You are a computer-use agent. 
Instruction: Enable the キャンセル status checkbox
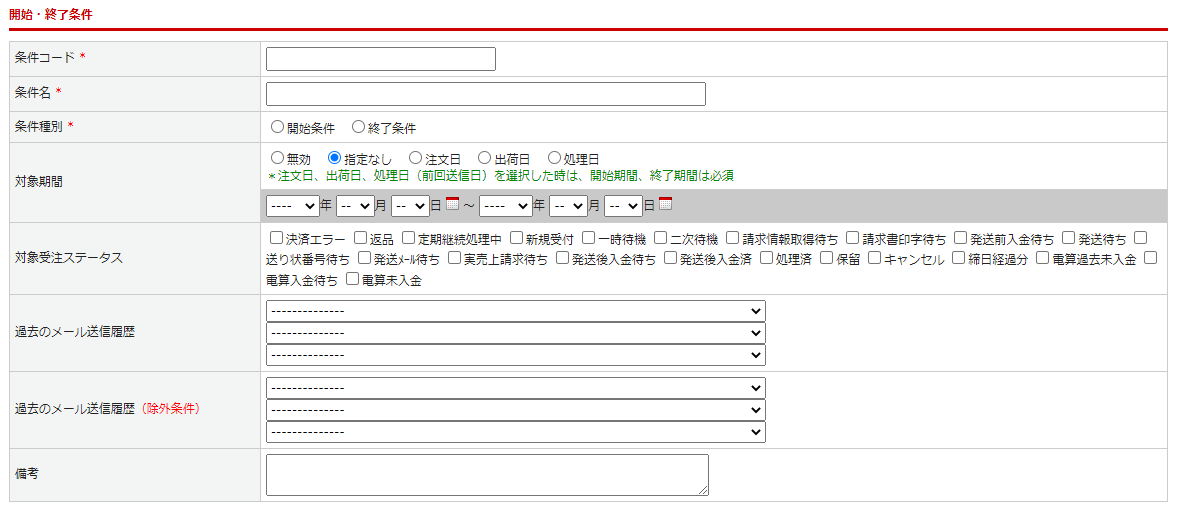(875, 258)
